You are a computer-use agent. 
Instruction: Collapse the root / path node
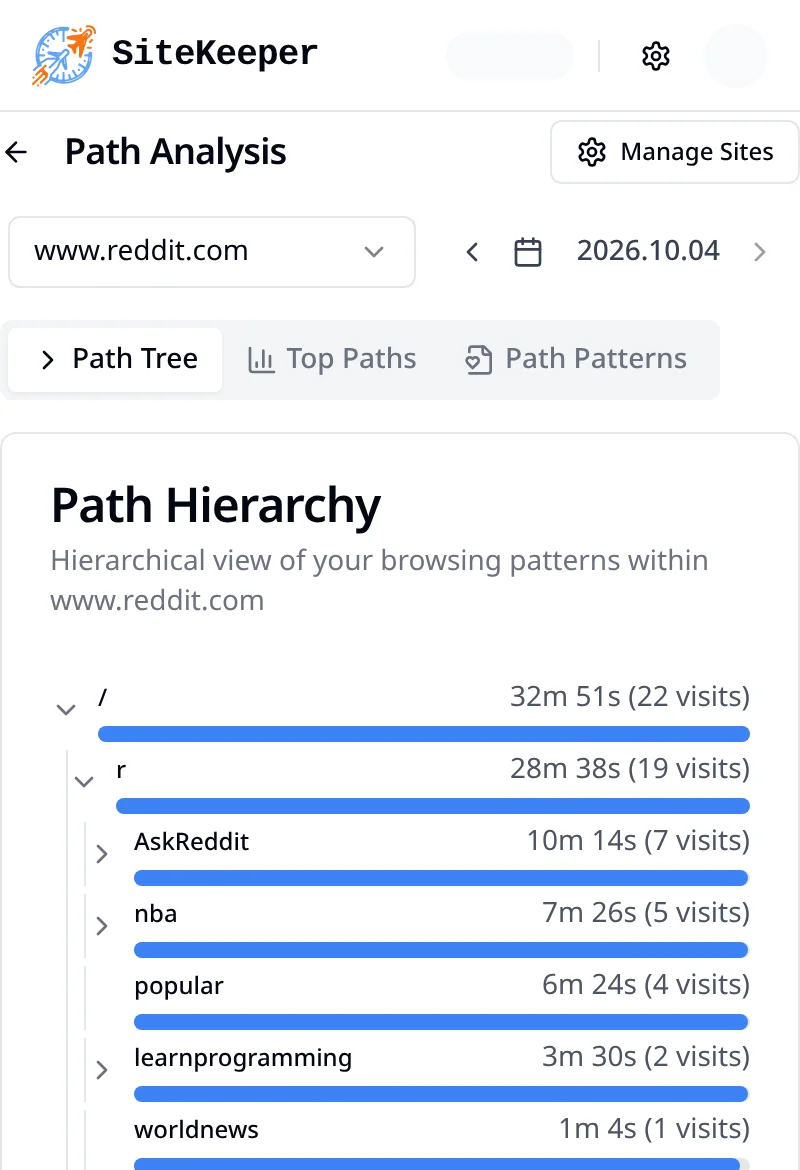[66, 710]
